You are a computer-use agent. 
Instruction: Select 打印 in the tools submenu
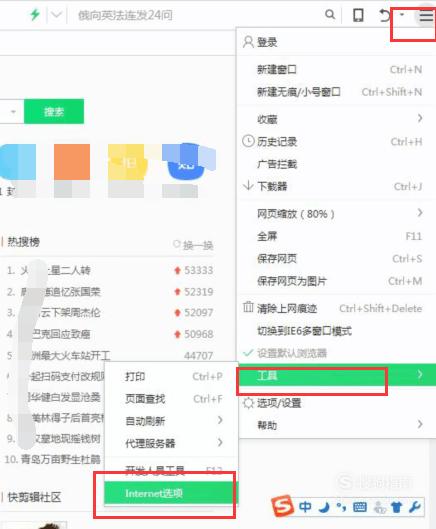coord(171,377)
